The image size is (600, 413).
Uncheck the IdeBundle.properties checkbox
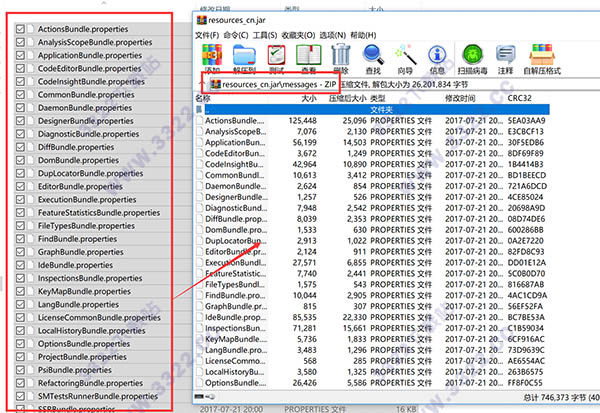coord(20,265)
